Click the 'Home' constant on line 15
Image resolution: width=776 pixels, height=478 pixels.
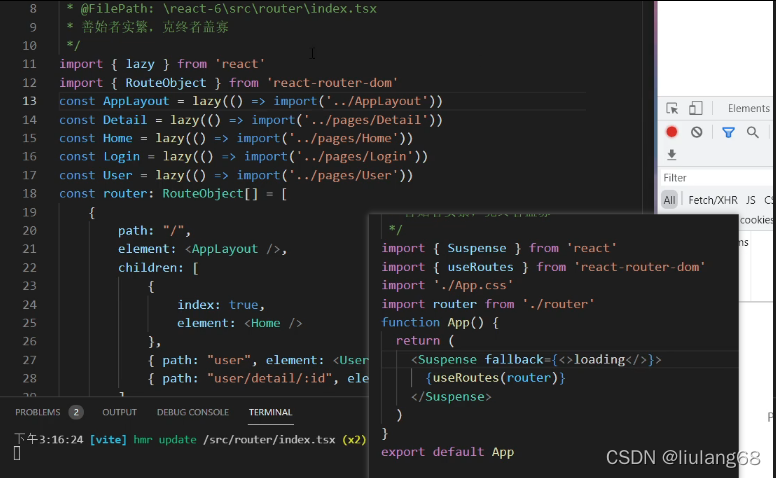click(x=118, y=138)
